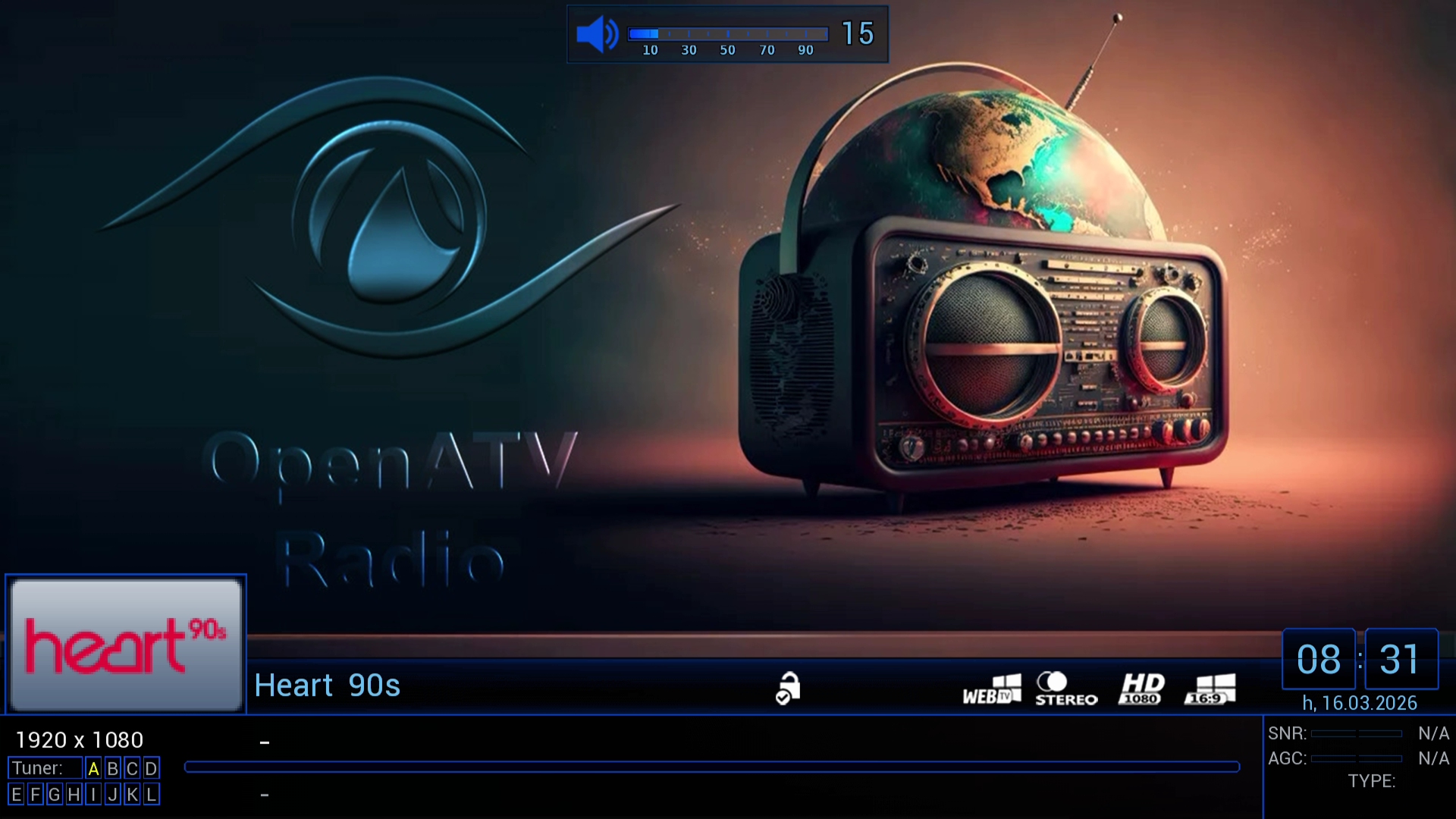Select tuner L box

(151, 795)
